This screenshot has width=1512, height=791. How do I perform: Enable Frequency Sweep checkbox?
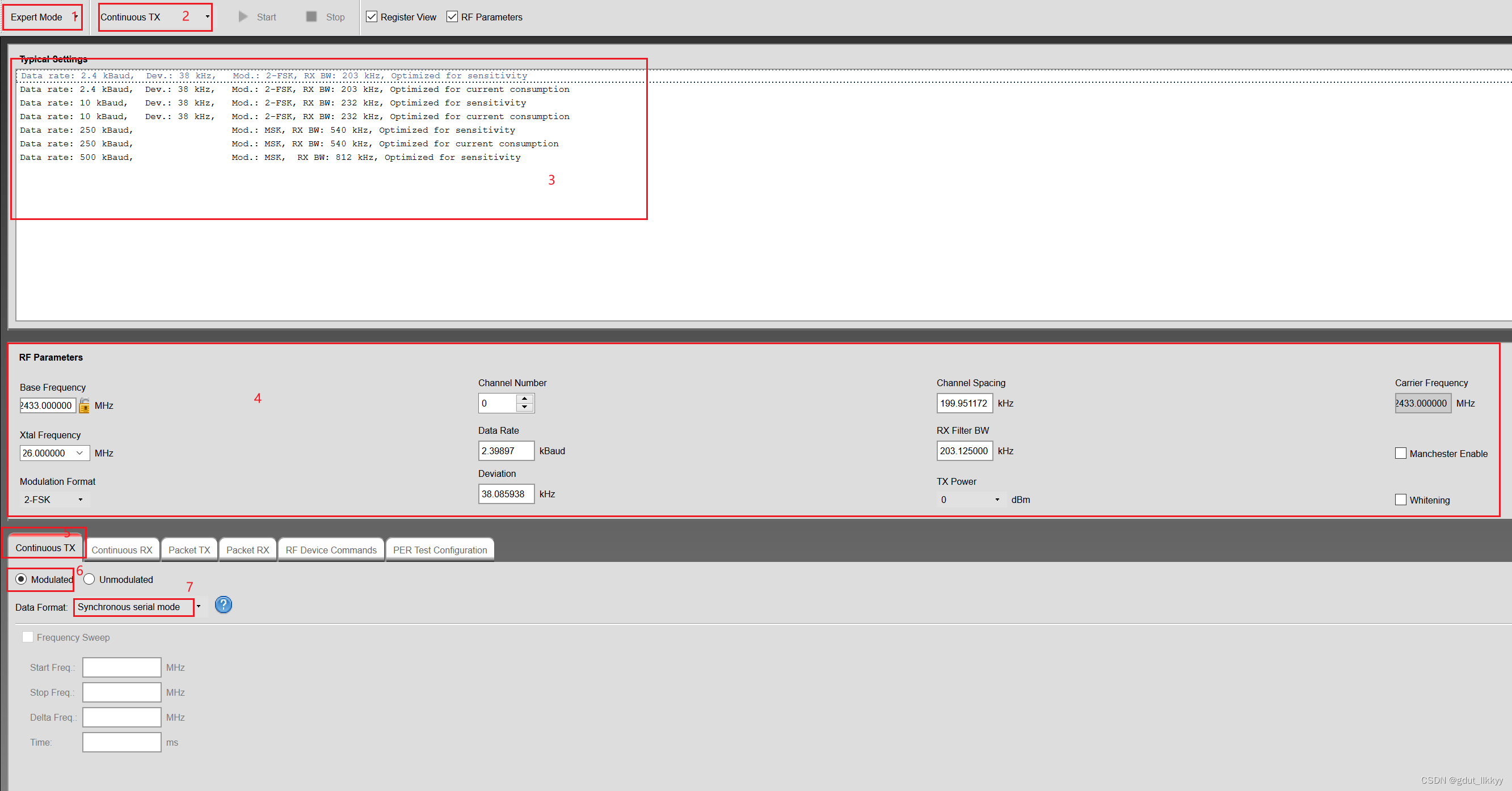27,637
